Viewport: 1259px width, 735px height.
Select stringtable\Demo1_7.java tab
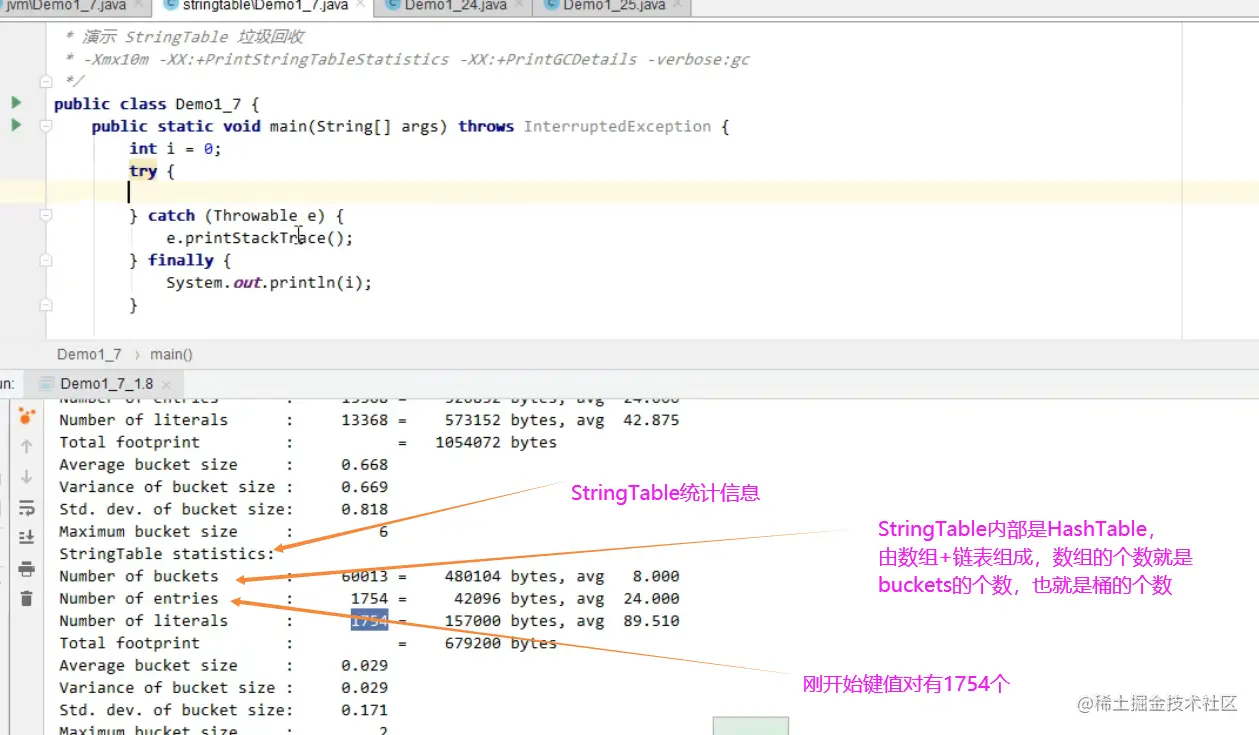[x=263, y=5]
